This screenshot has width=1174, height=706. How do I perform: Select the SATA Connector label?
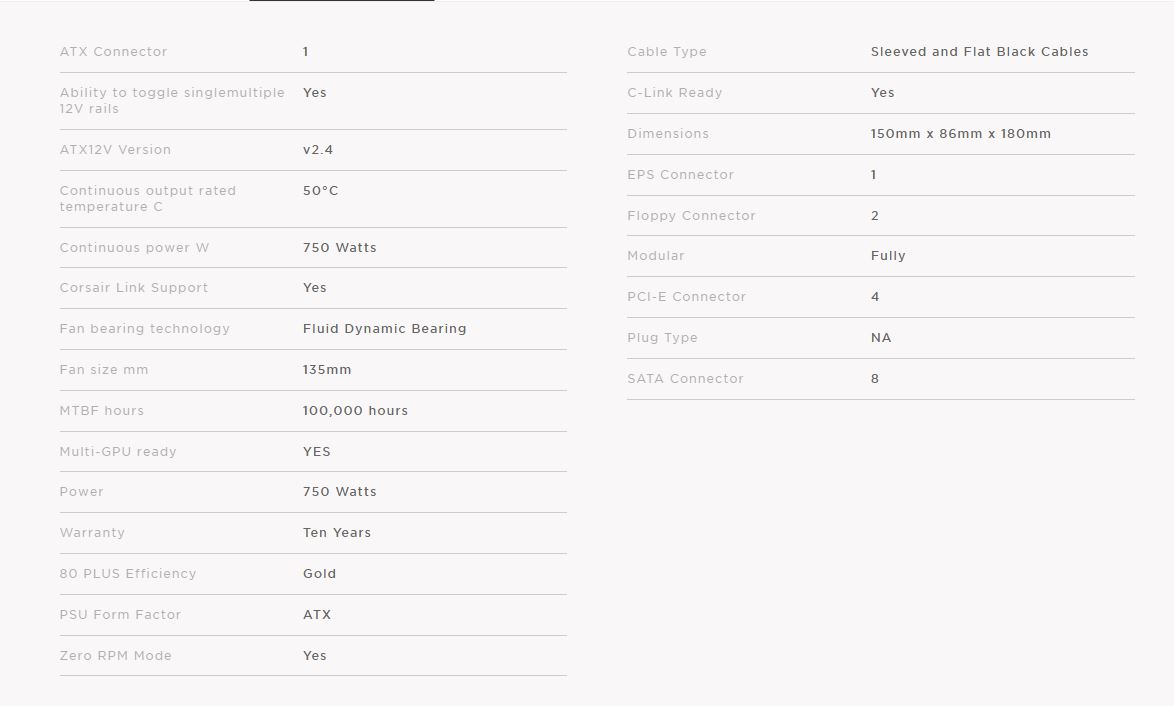[x=685, y=379]
